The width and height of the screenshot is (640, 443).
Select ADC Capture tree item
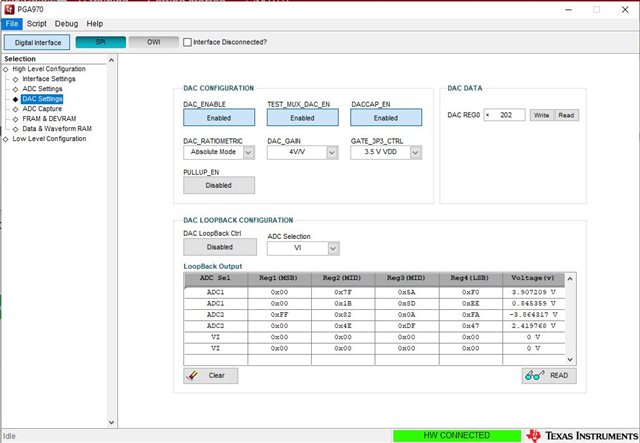pos(42,109)
